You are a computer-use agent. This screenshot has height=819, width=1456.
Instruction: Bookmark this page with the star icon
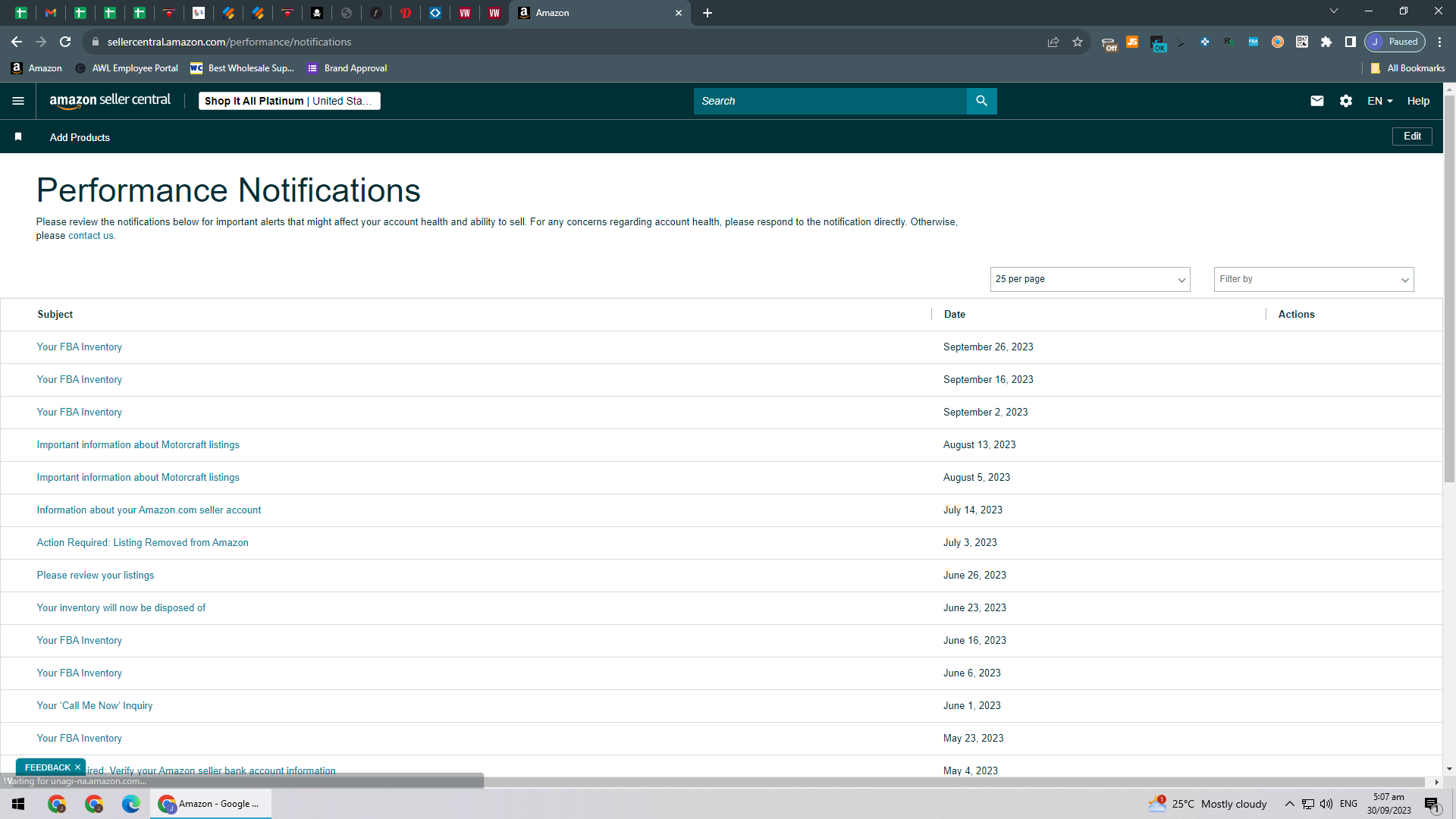coord(1078,42)
